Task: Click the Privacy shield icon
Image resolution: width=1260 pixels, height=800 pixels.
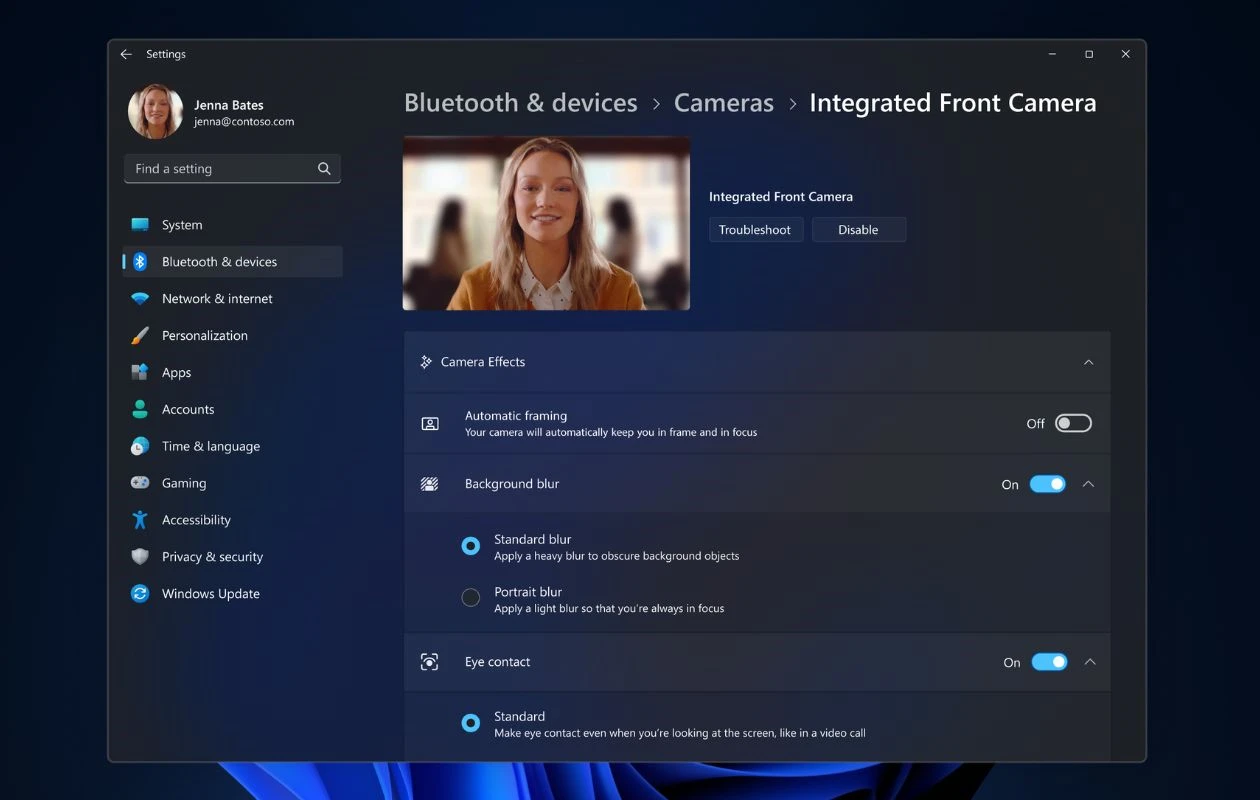Action: coord(140,557)
